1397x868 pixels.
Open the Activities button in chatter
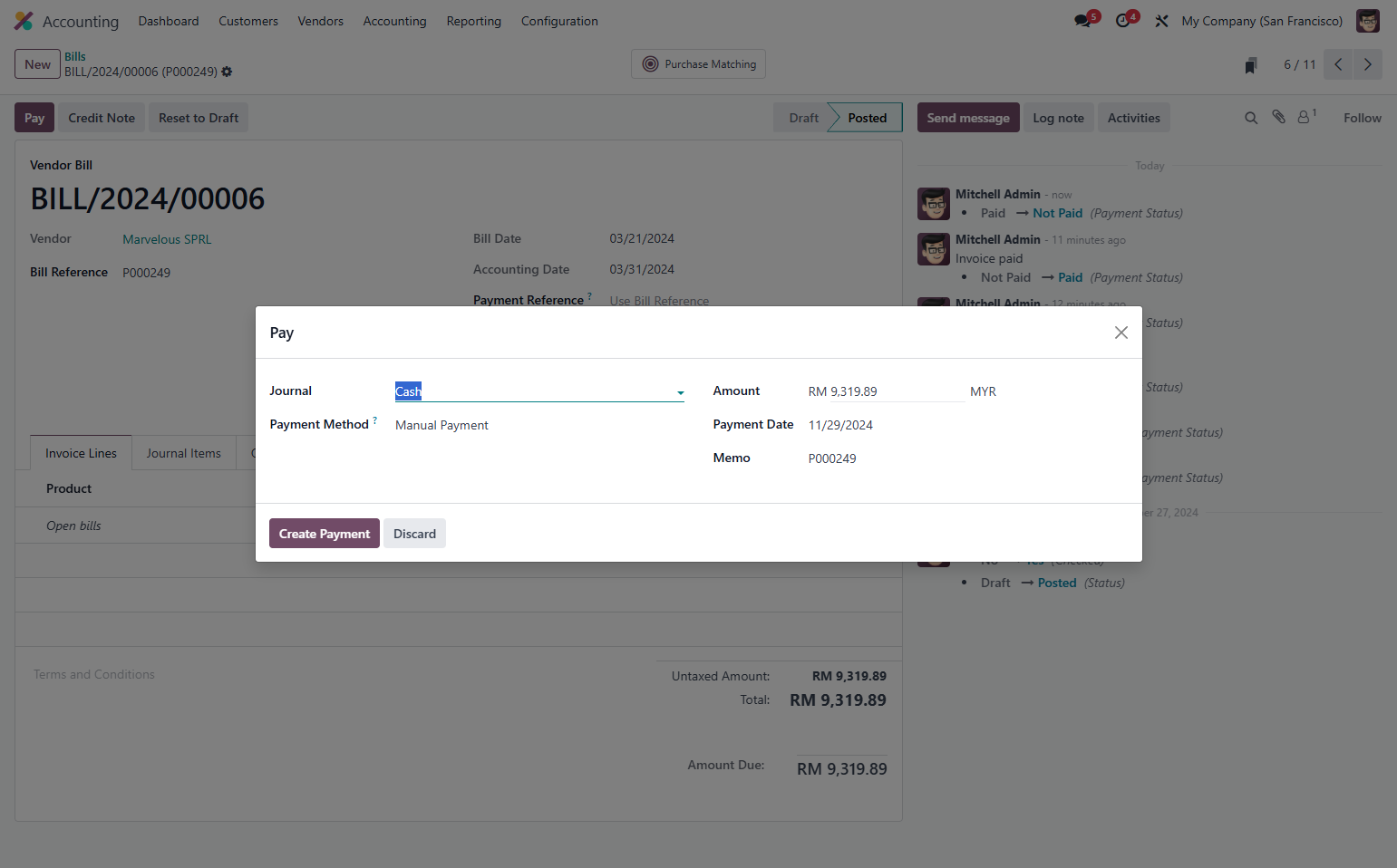[x=1134, y=118]
